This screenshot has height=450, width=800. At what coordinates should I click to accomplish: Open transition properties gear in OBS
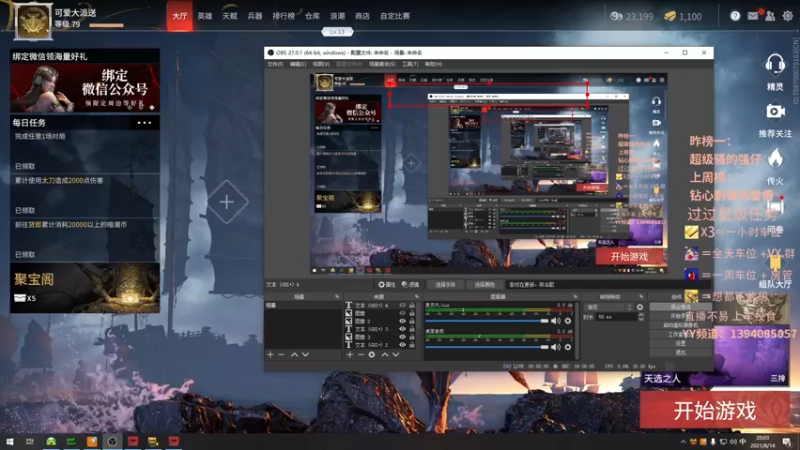tap(640, 307)
